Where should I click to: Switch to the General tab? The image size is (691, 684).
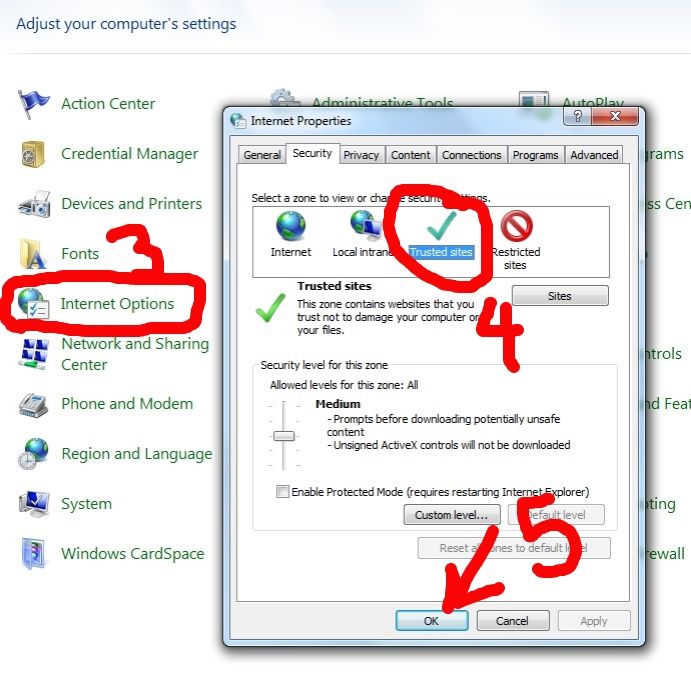[x=262, y=155]
